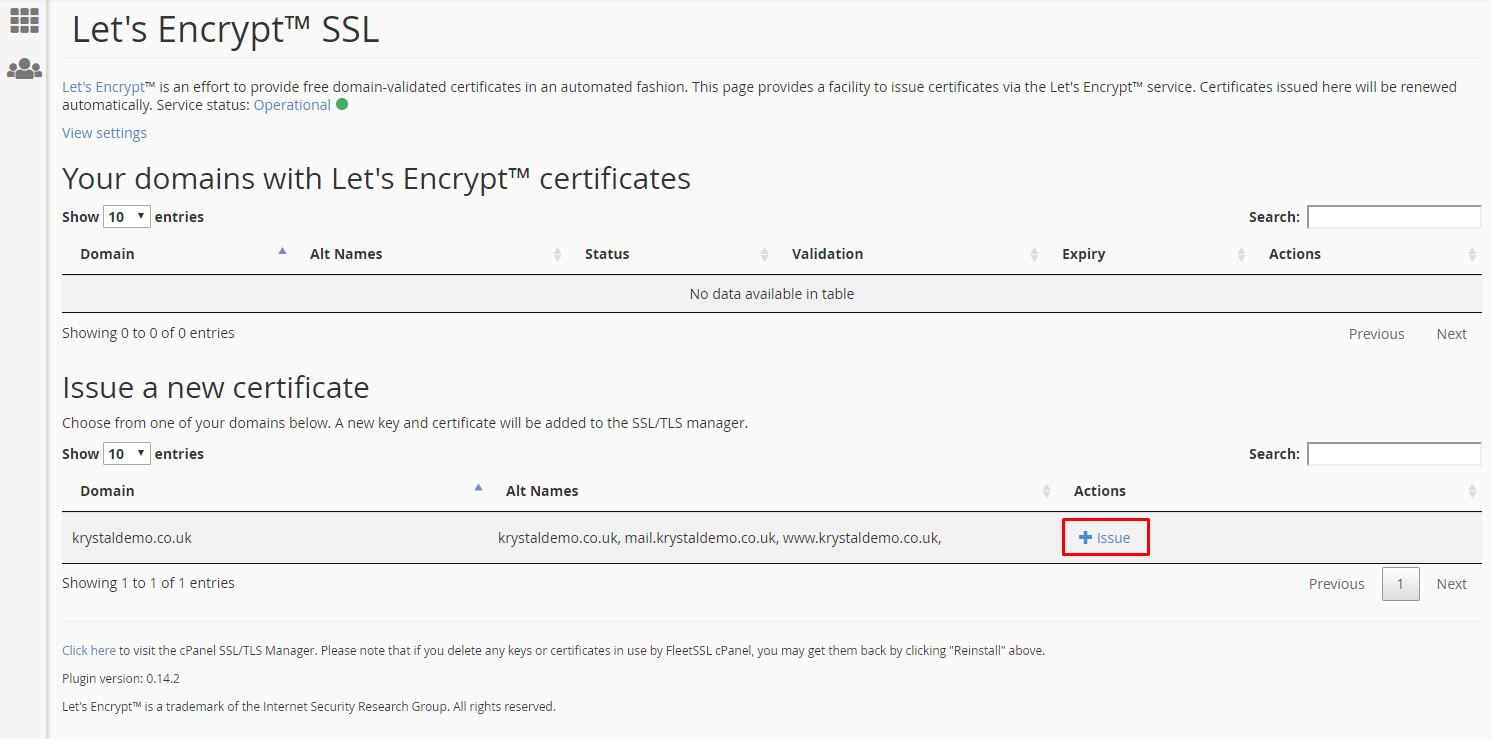Click sort arrows on Alt Names in Issue table
This screenshot has height=739, width=1492.
(1046, 490)
